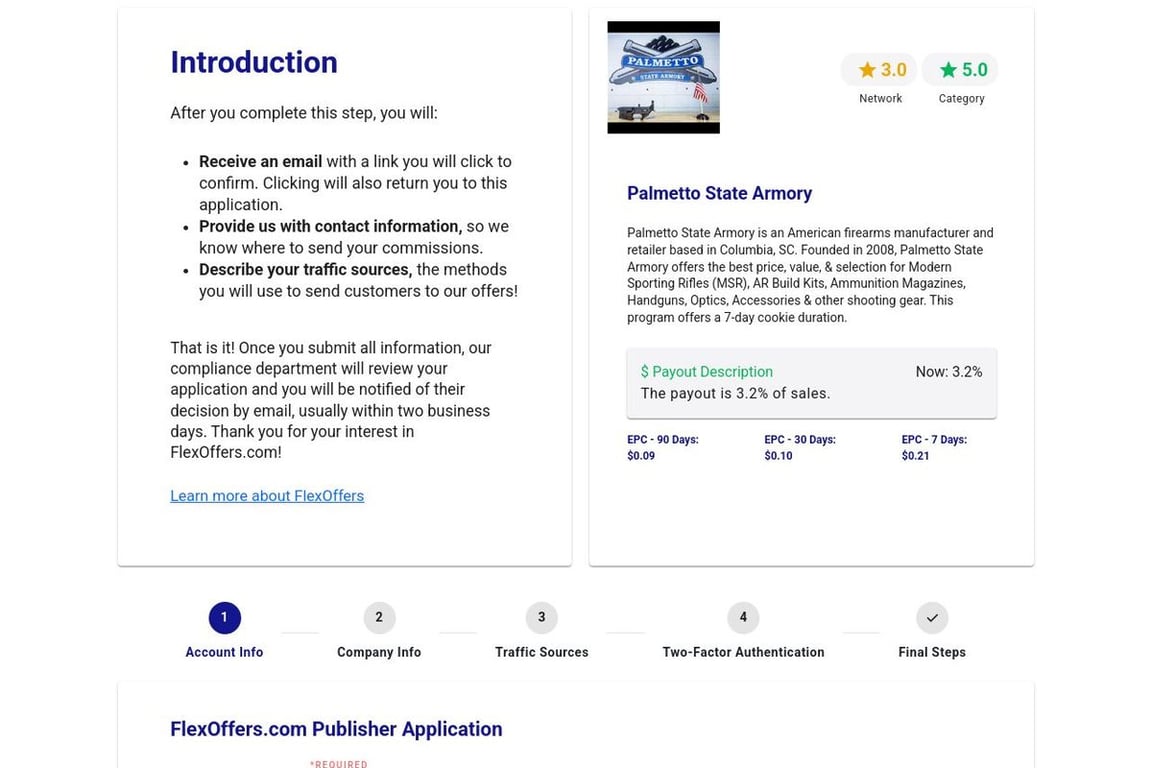Click the 'Network' label under rating
This screenshot has height=768, width=1152.
pyautogui.click(x=880, y=98)
